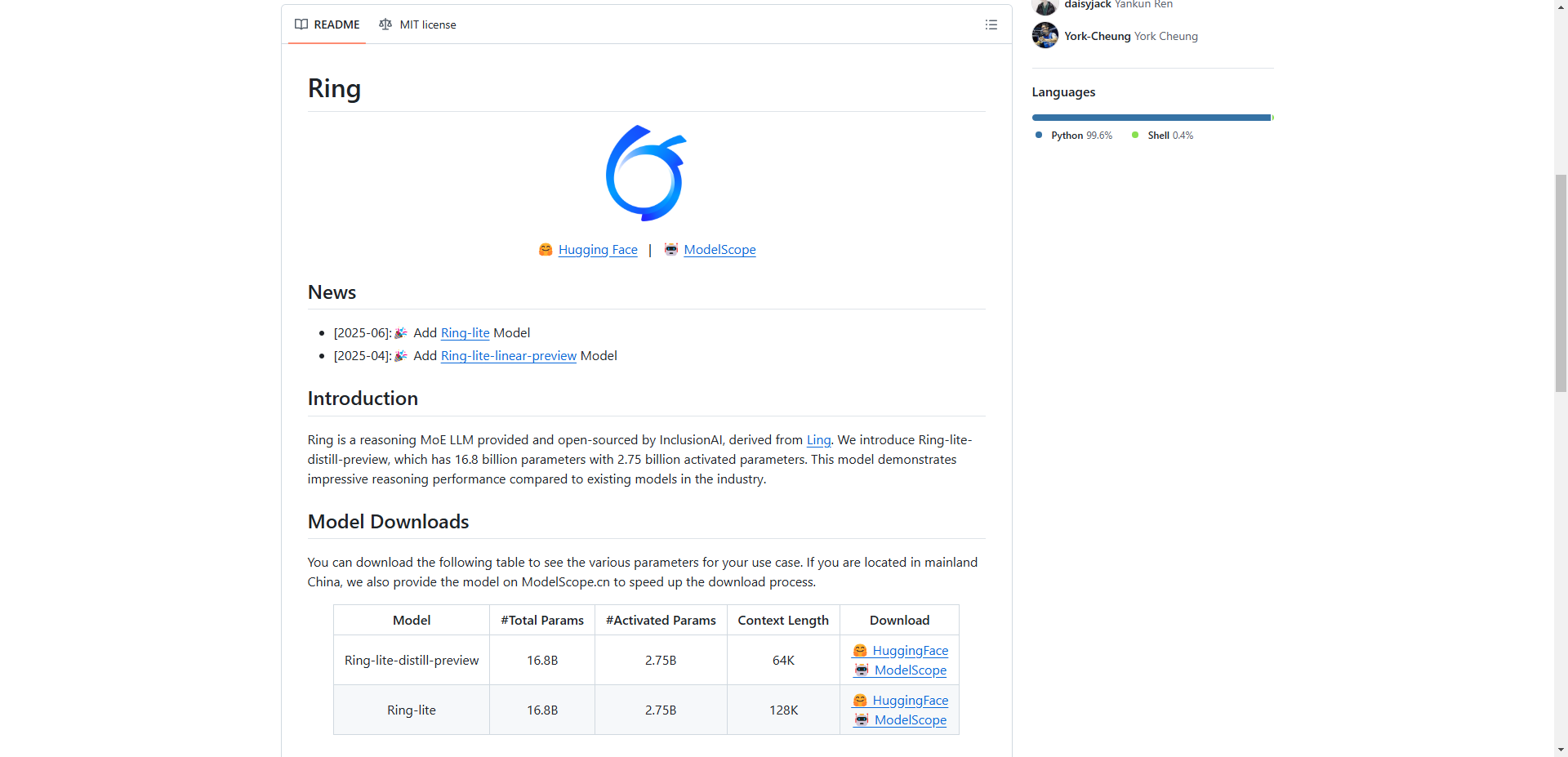Screen dimensions: 1568x757
Task: Click ModelScope icon in Ring-lite row
Action: (x=862, y=720)
